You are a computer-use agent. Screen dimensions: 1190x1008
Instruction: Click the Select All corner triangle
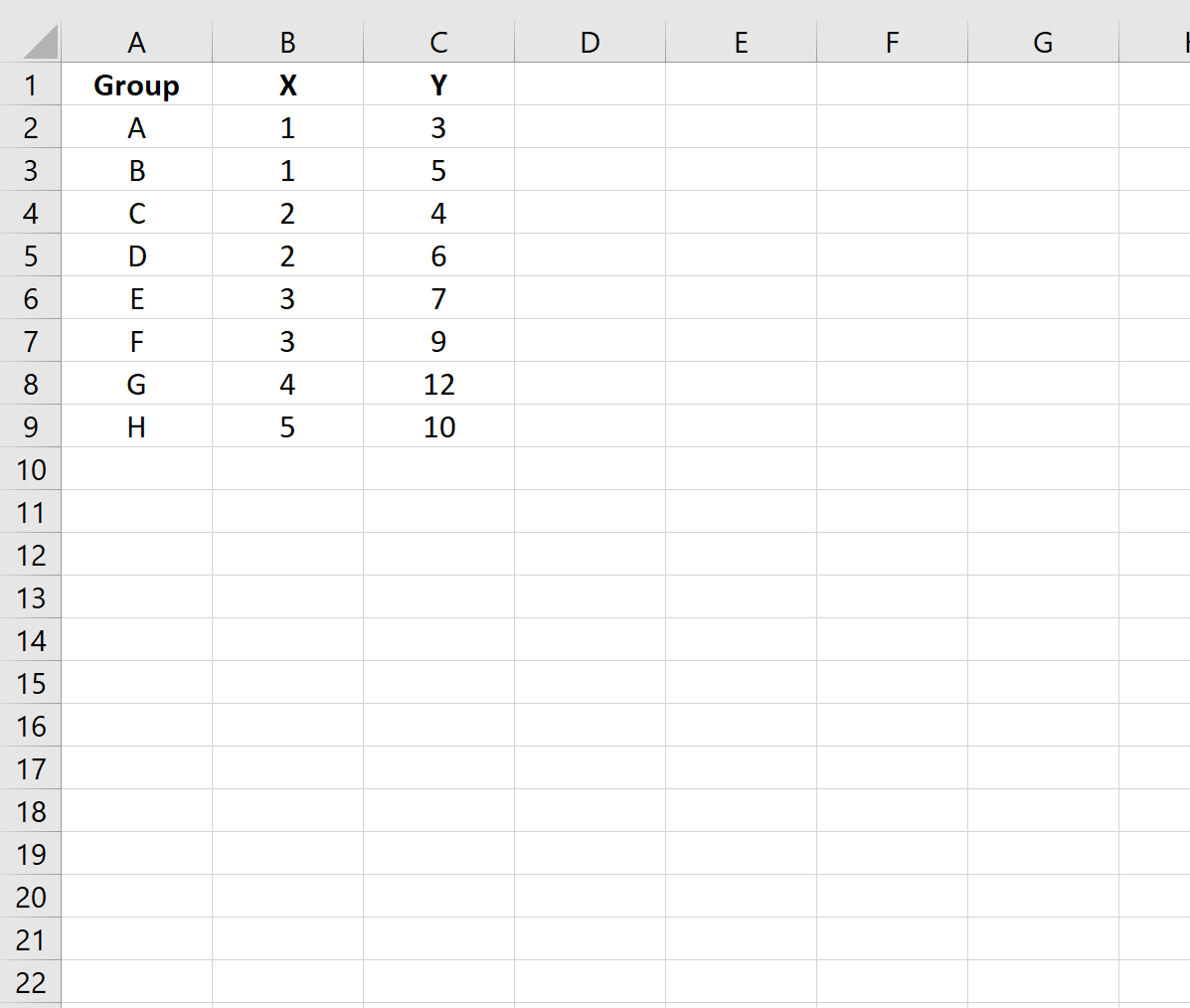40,42
